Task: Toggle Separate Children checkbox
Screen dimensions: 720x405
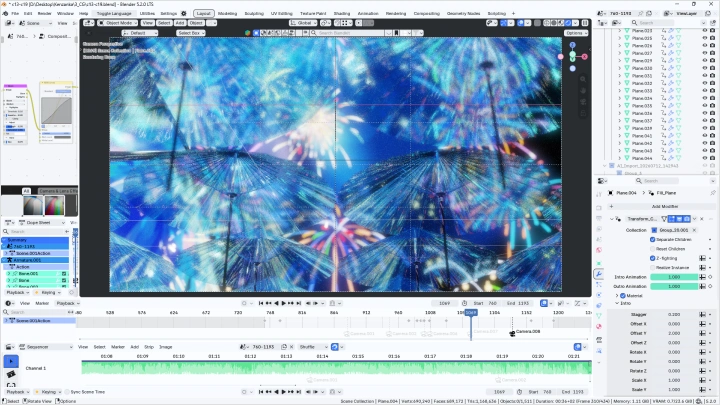Action: coord(652,239)
